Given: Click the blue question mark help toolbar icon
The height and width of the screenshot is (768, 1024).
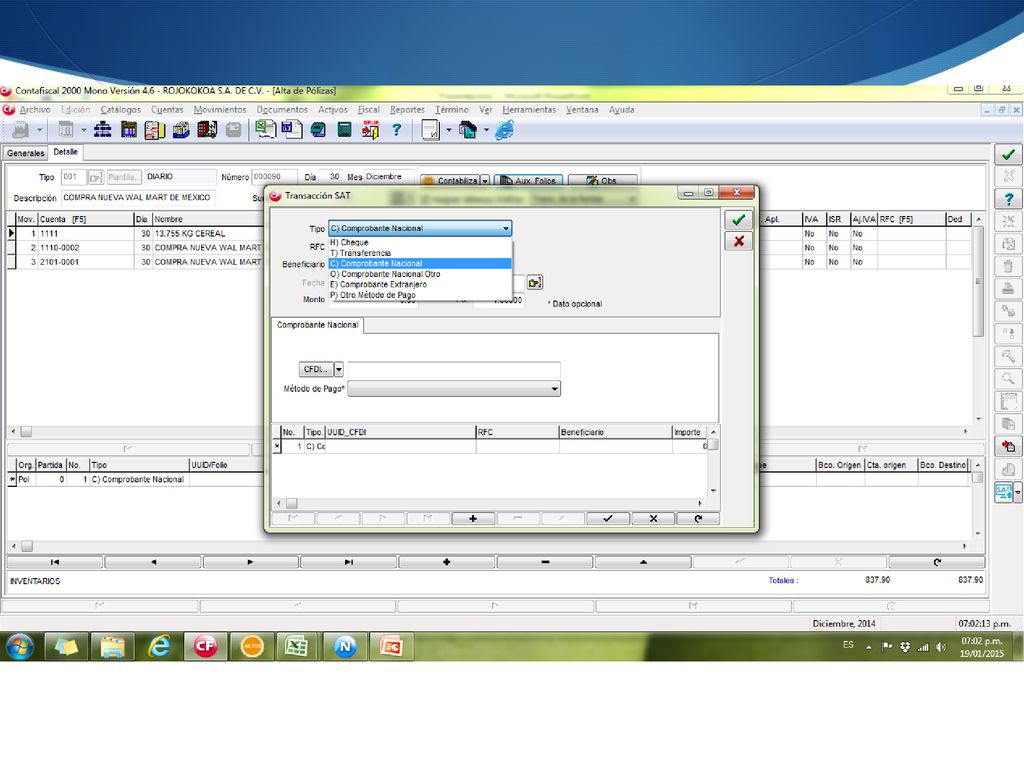Looking at the screenshot, I should pyautogui.click(x=396, y=130).
